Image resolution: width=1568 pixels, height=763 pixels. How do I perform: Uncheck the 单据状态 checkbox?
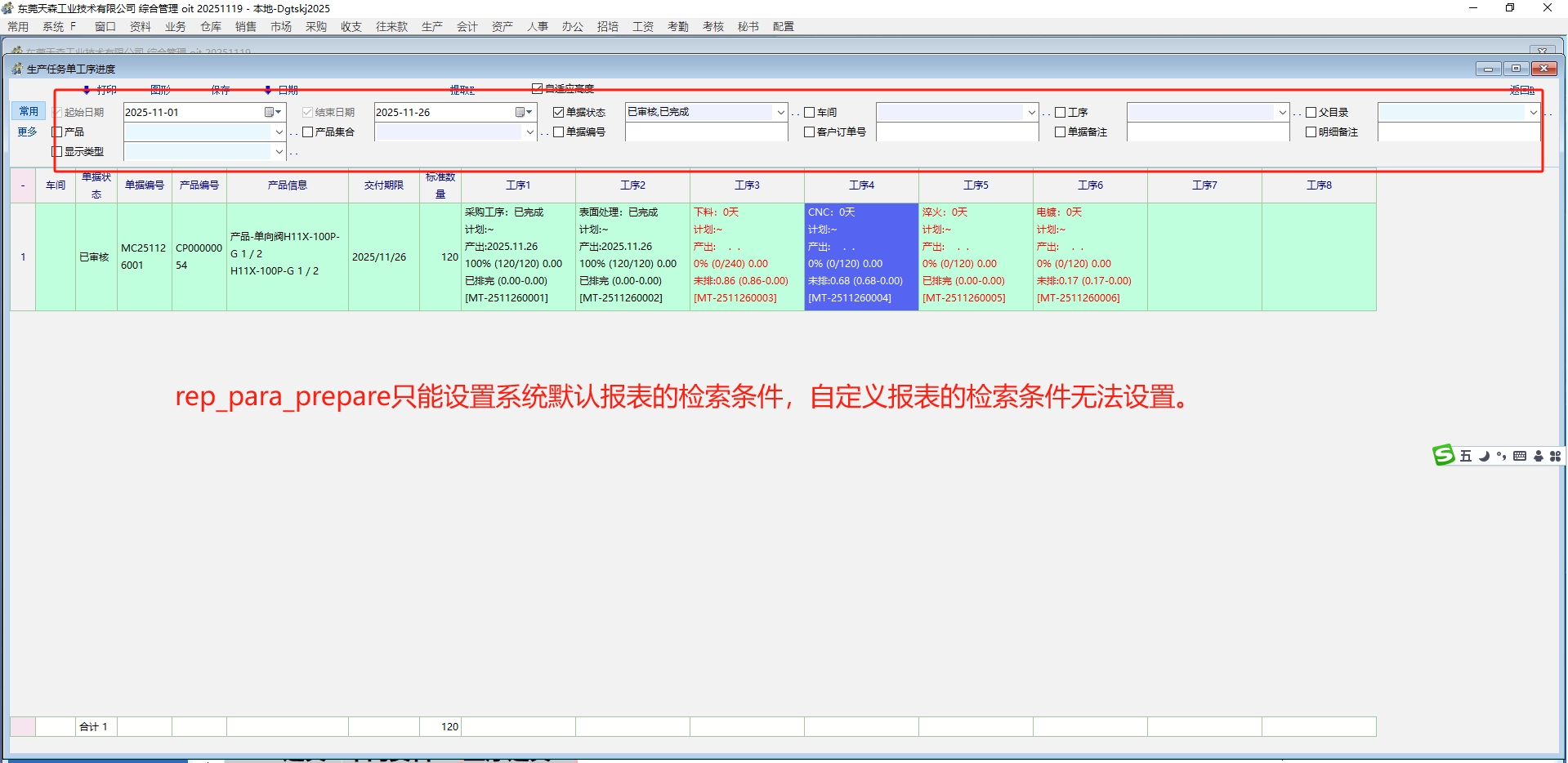(x=559, y=112)
